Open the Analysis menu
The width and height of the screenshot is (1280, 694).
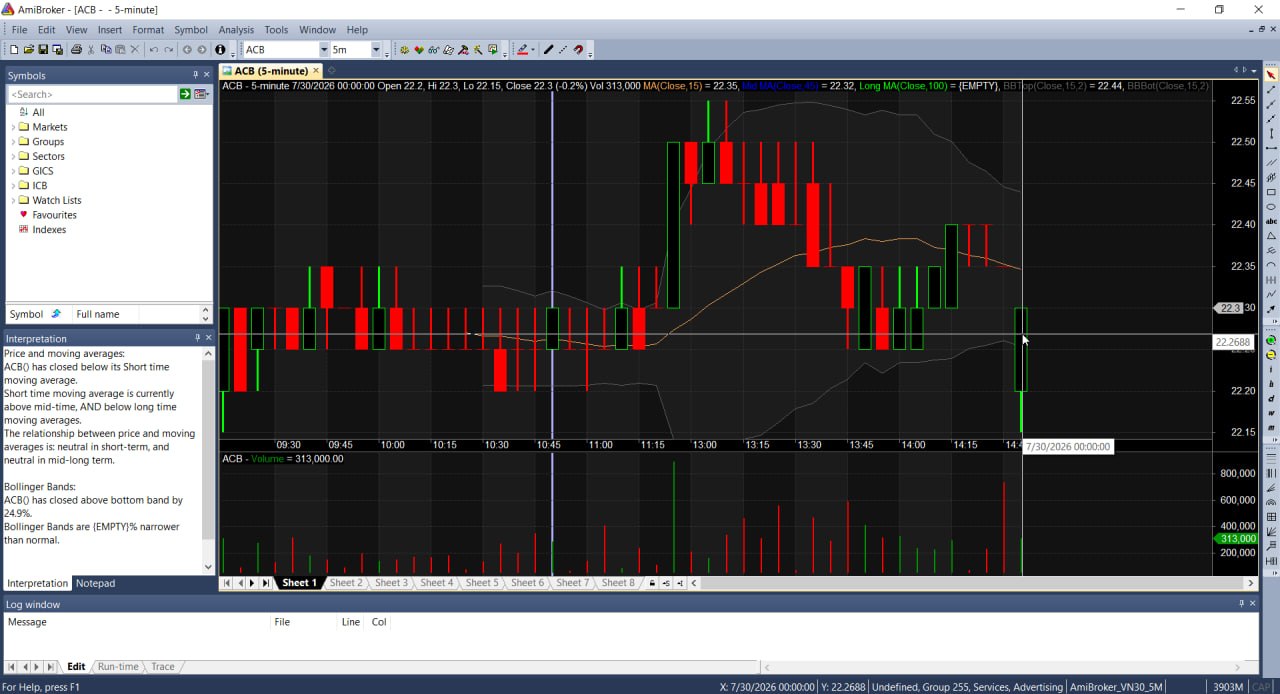pos(236,30)
